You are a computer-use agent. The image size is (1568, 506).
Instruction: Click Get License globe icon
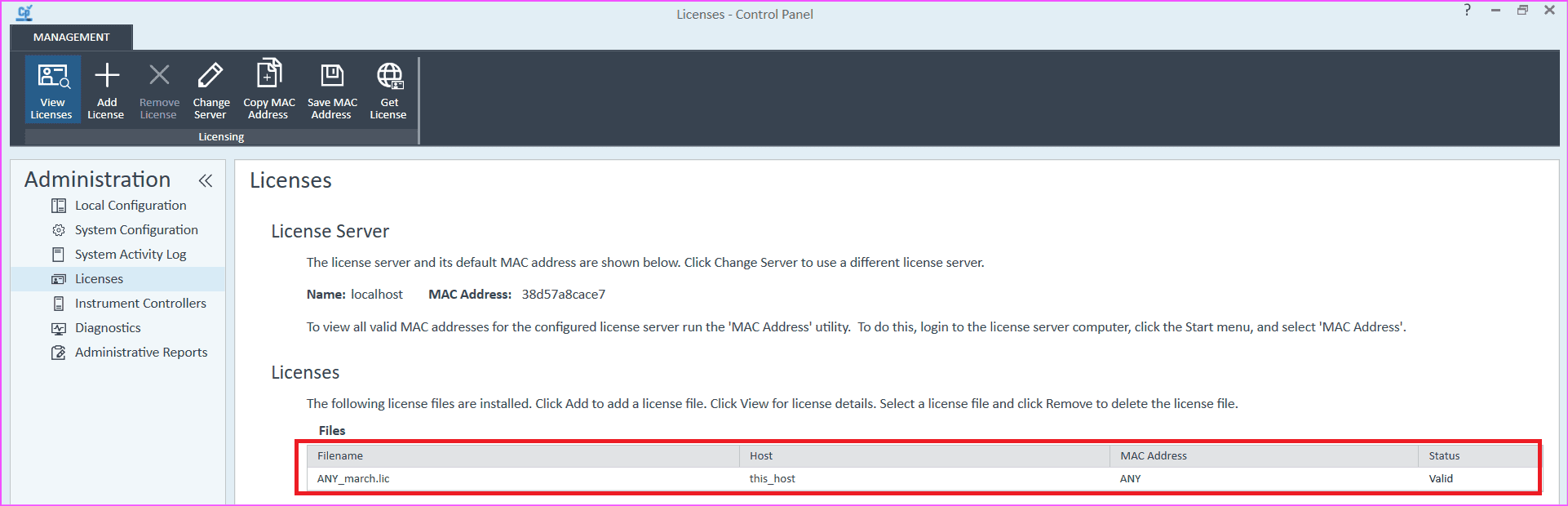click(x=389, y=75)
